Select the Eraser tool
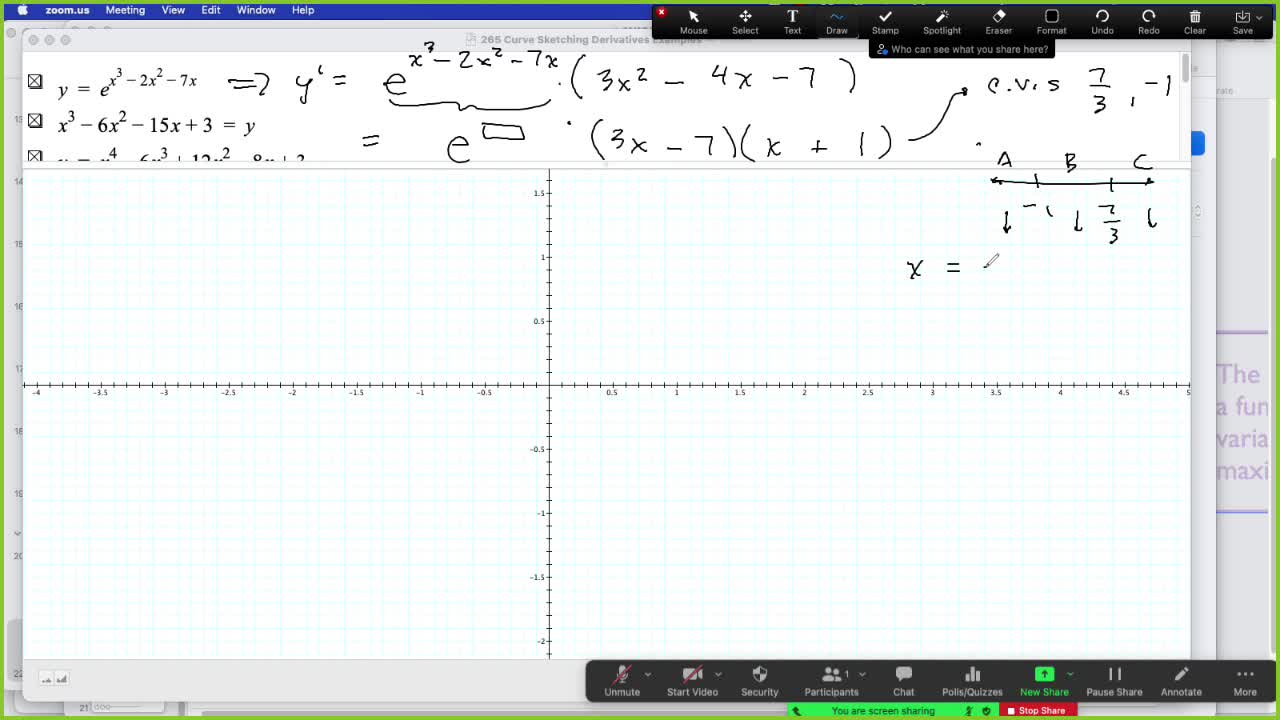 click(998, 21)
